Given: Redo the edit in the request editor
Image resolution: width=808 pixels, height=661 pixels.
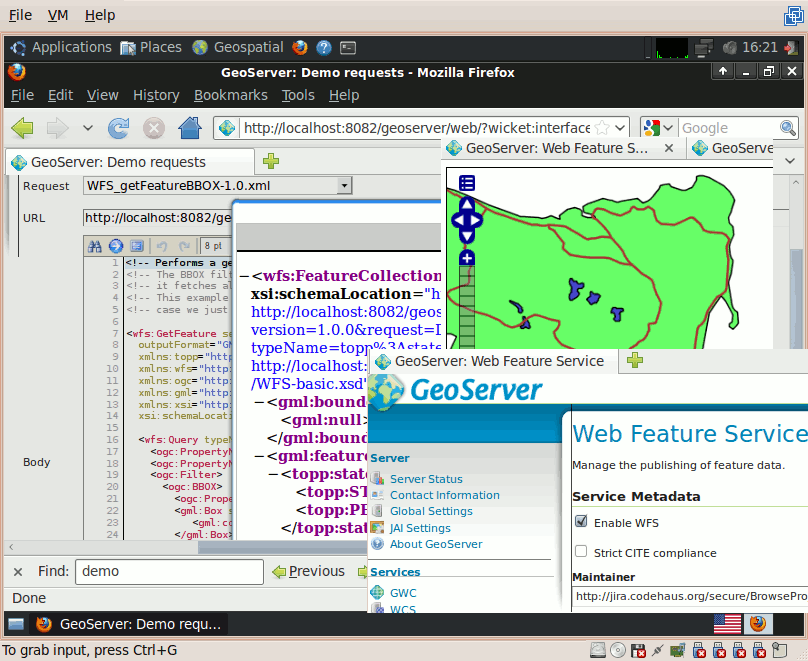Looking at the screenshot, I should [184, 246].
